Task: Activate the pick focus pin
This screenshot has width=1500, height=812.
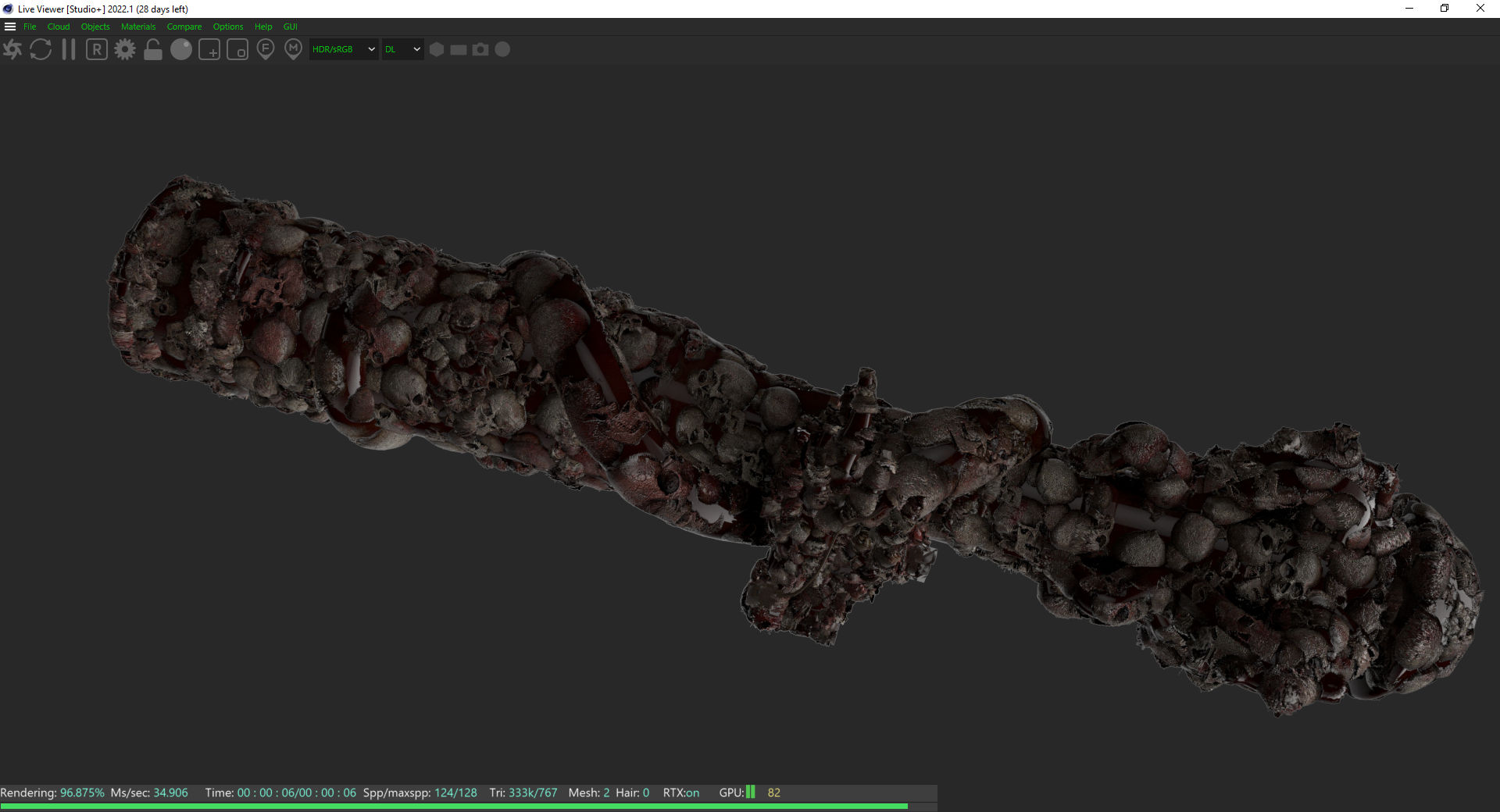Action: (x=266, y=50)
